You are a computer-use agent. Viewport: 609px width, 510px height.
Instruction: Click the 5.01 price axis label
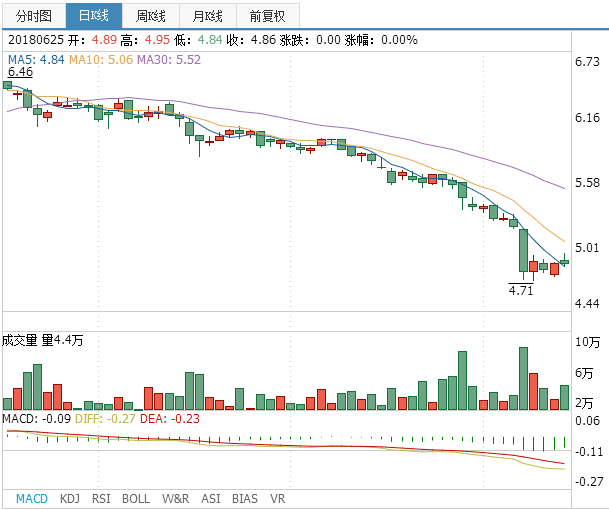pyautogui.click(x=587, y=248)
